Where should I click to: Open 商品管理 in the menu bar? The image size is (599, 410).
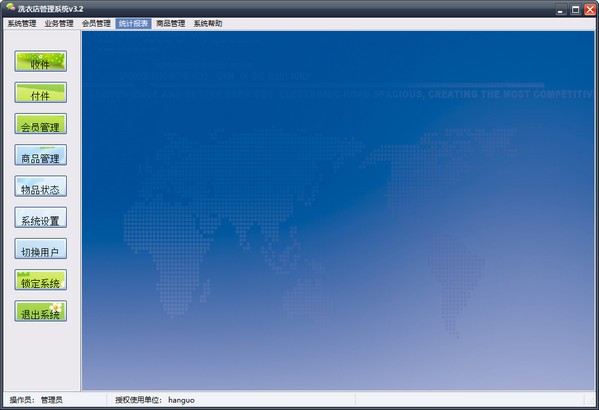[171, 24]
